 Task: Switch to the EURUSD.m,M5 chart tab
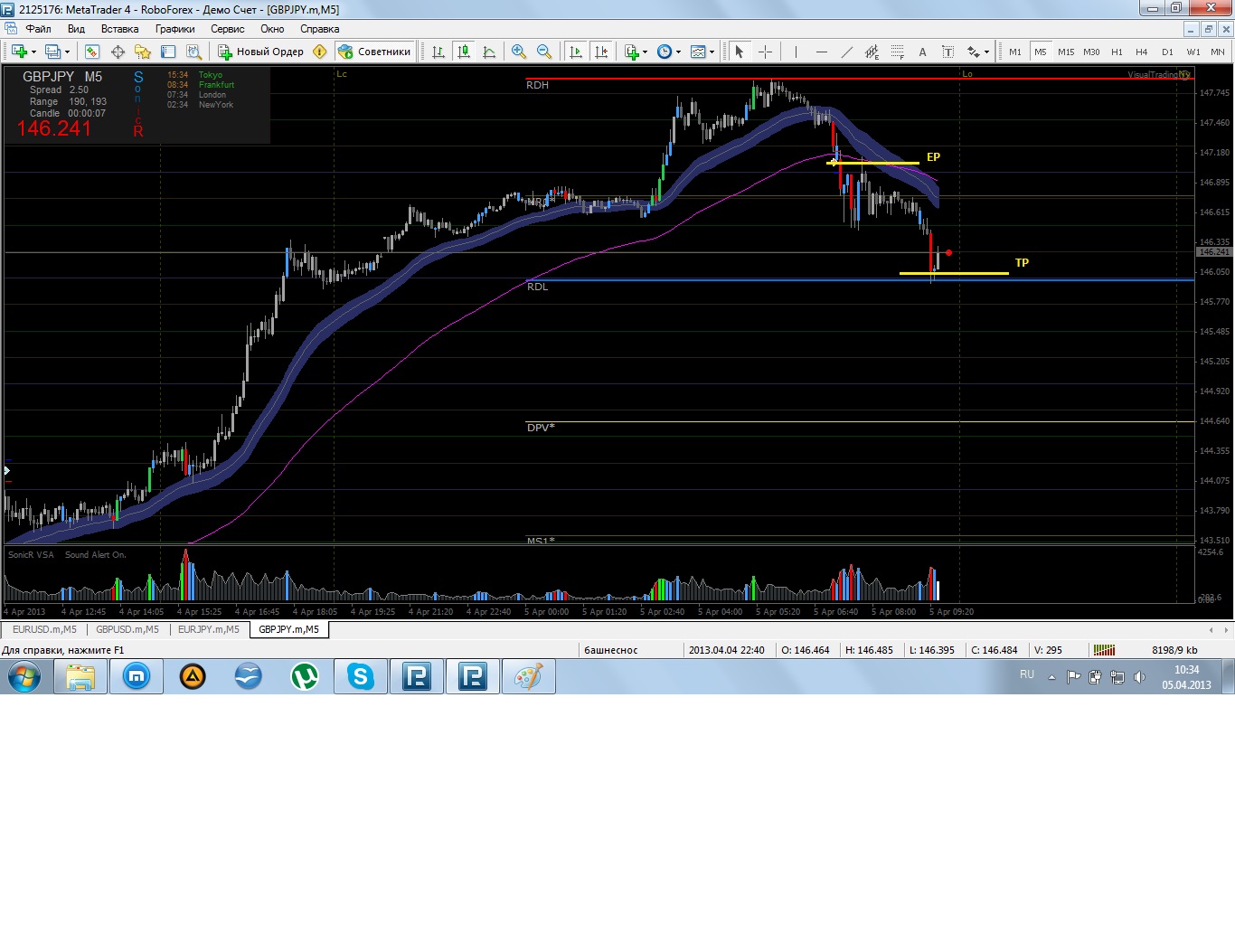coord(44,629)
